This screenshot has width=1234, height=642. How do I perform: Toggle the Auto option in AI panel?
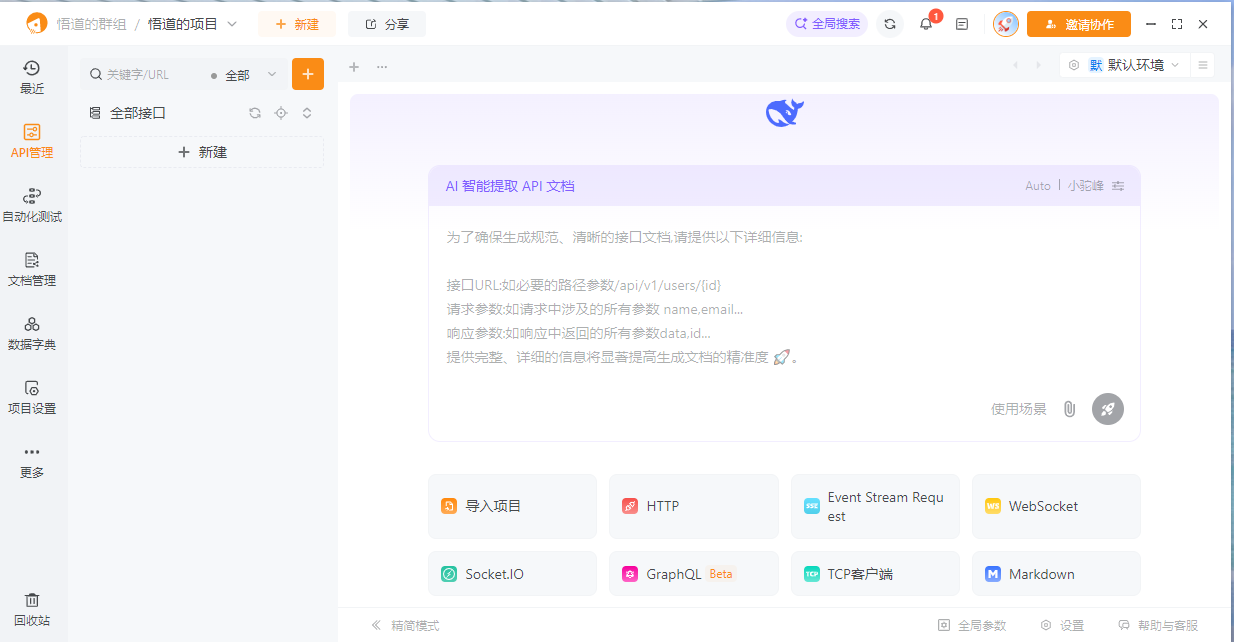(x=1038, y=186)
